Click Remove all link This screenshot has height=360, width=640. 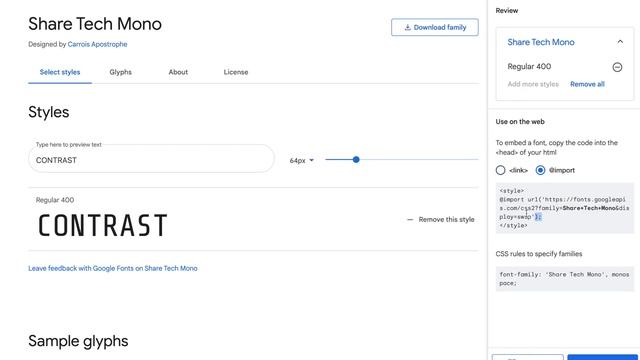pos(587,84)
